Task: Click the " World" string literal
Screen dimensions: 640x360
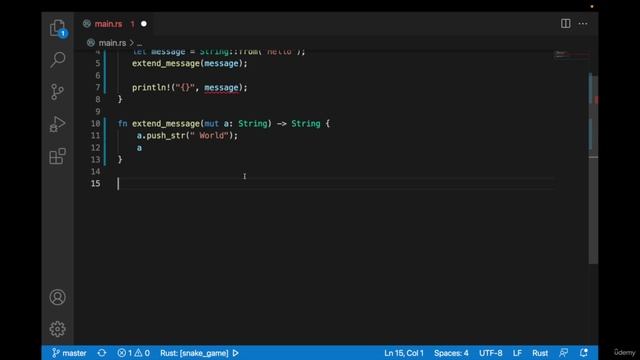Action: pos(209,136)
